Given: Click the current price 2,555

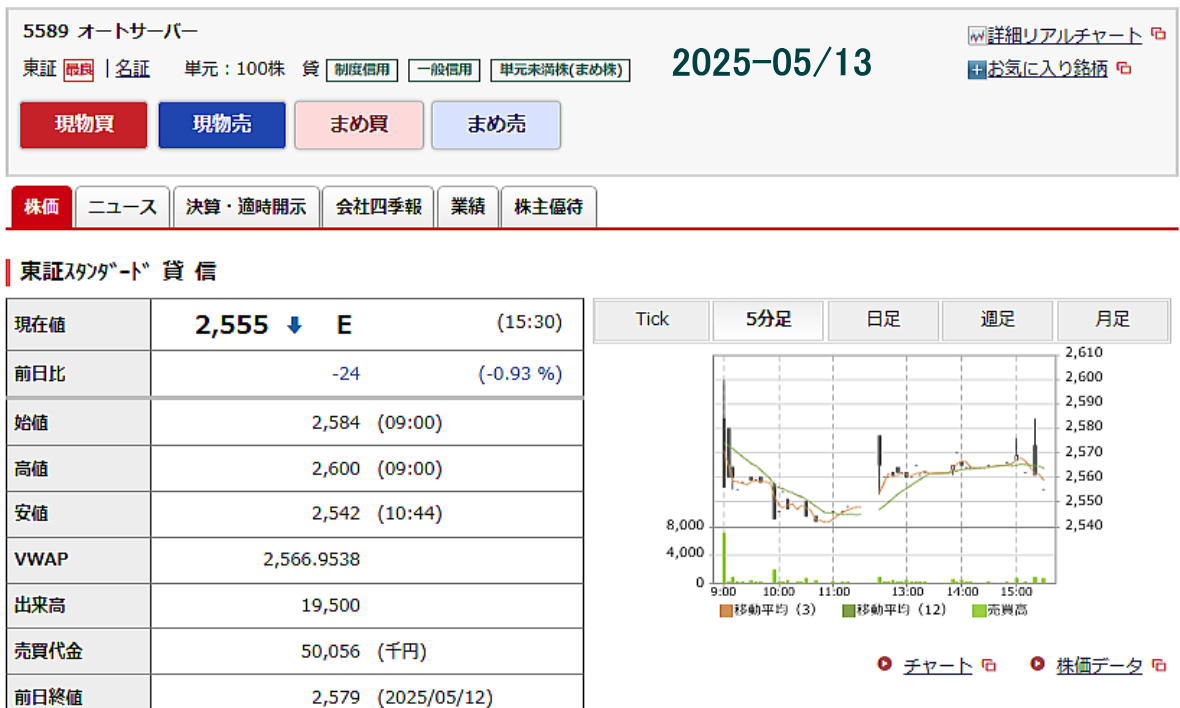Looking at the screenshot, I should [232, 325].
